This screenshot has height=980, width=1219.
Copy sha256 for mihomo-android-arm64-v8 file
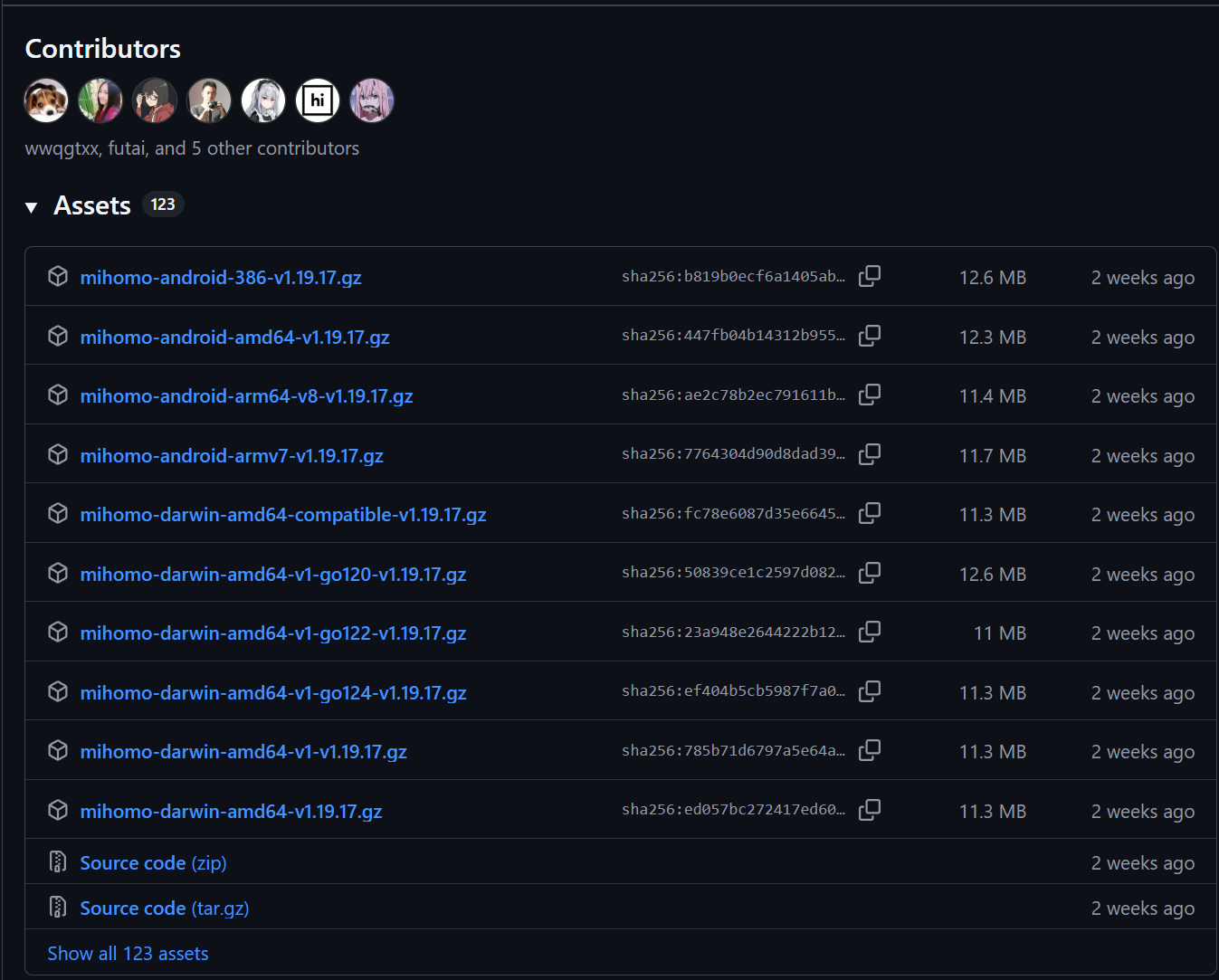[x=869, y=395]
